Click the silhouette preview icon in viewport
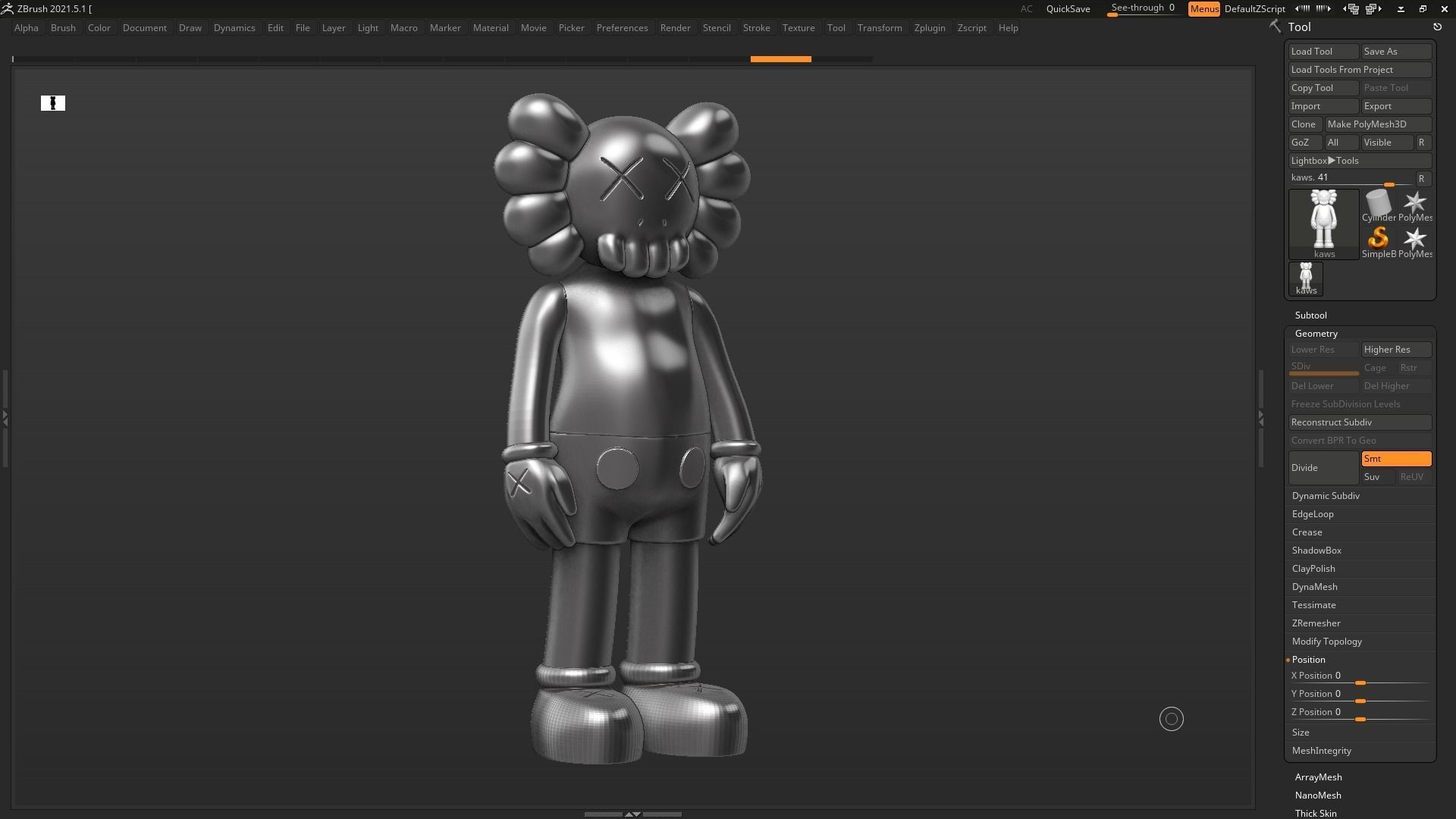Screen dimensions: 1456x819 tap(53, 103)
